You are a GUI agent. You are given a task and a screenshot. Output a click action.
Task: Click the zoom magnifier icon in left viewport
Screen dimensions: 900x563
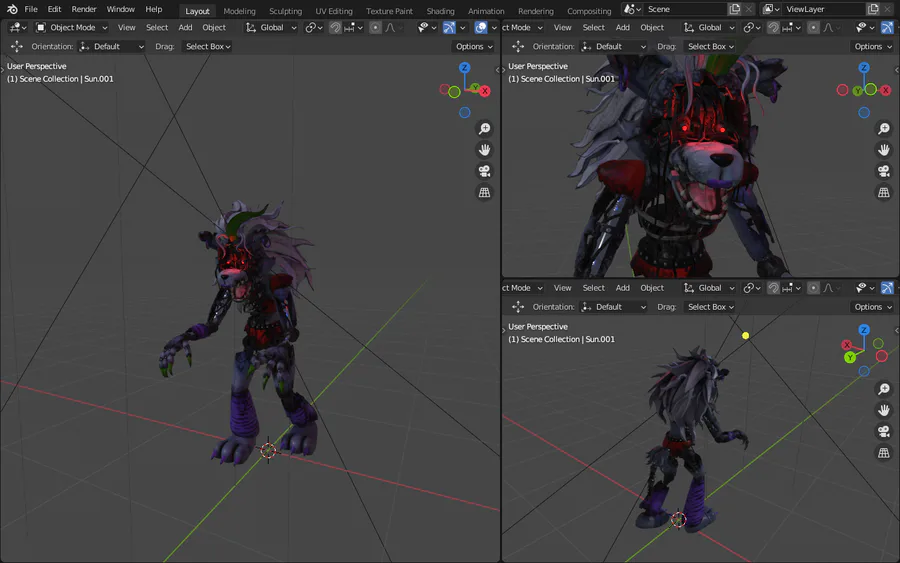click(x=484, y=129)
